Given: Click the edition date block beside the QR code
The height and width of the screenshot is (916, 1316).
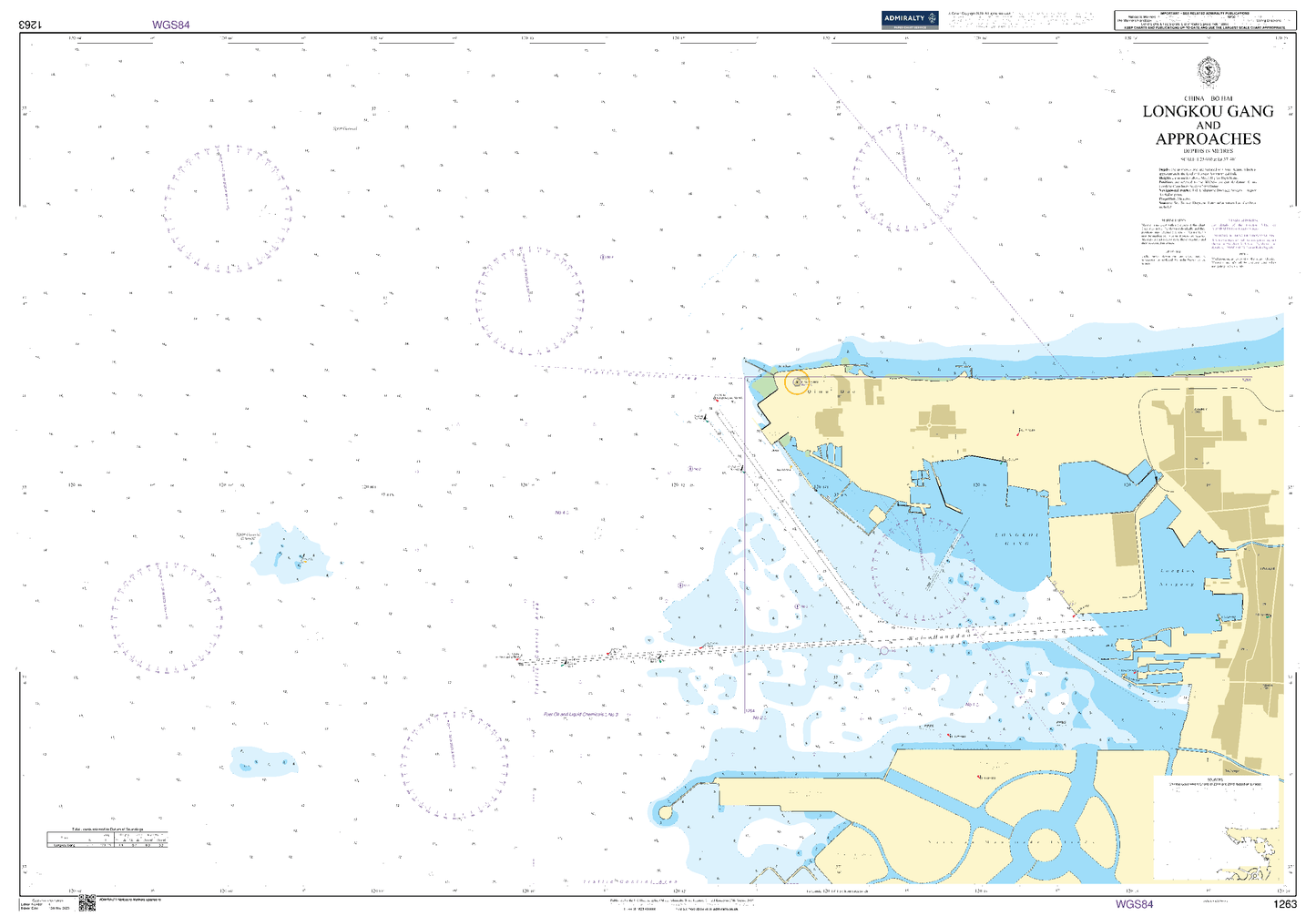Looking at the screenshot, I should (x=46, y=903).
